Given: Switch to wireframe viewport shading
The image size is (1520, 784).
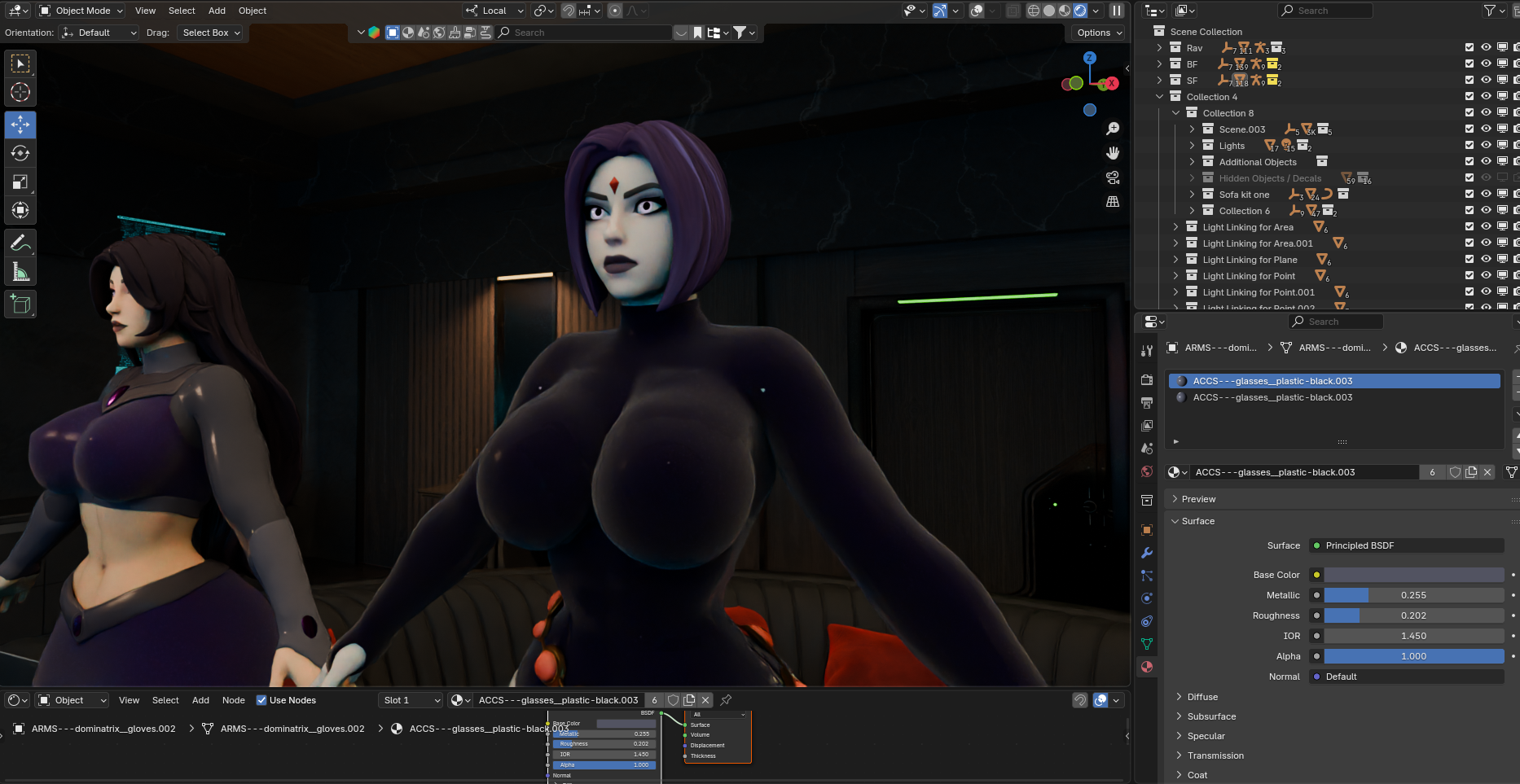Looking at the screenshot, I should click(x=1033, y=11).
